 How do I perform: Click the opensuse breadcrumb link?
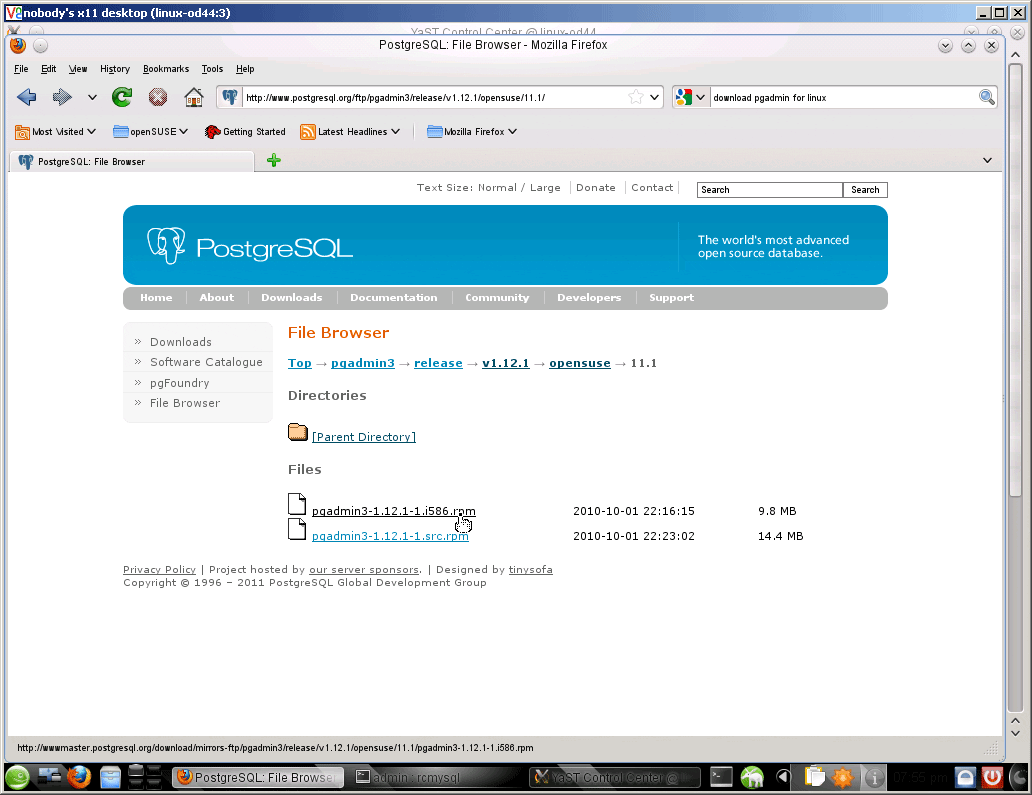(x=580, y=363)
